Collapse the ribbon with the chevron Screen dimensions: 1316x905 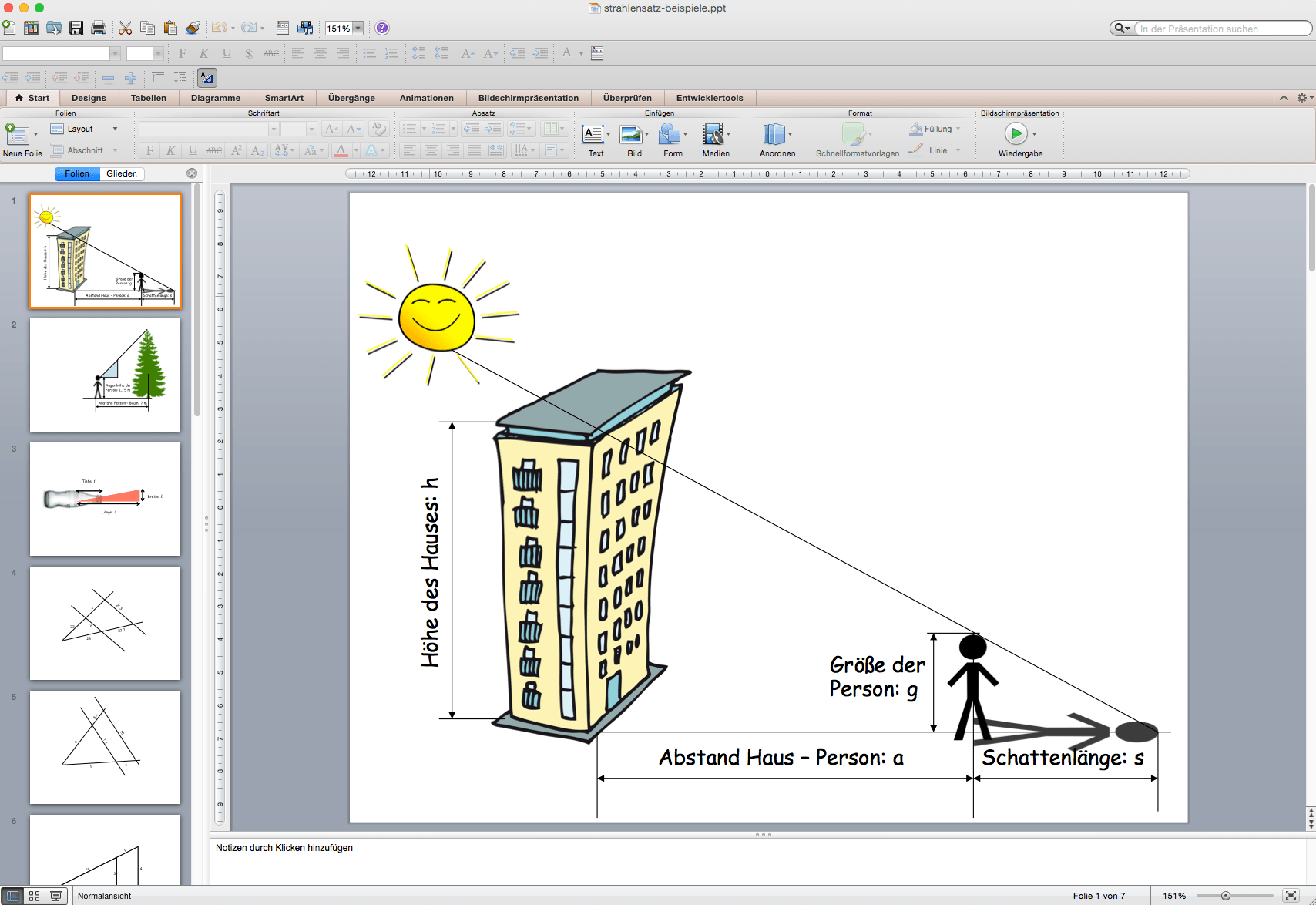click(1284, 98)
